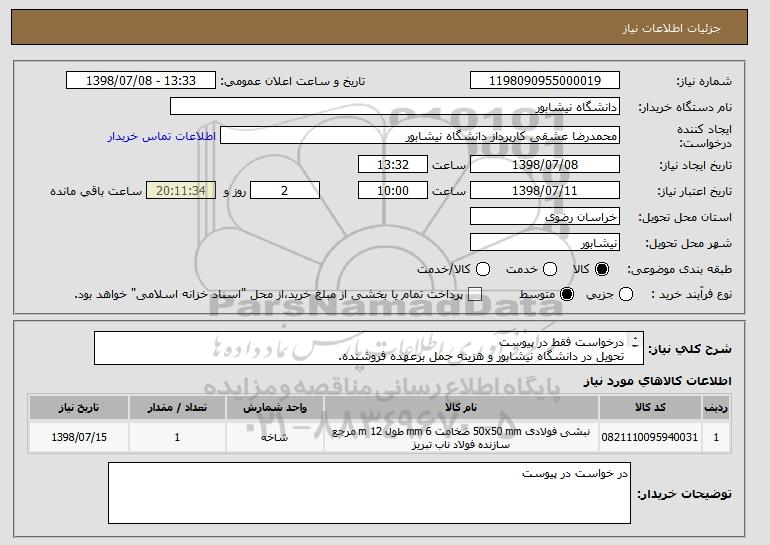
Task: Click the row number cell 1 under ردیف
Action: (x=716, y=437)
